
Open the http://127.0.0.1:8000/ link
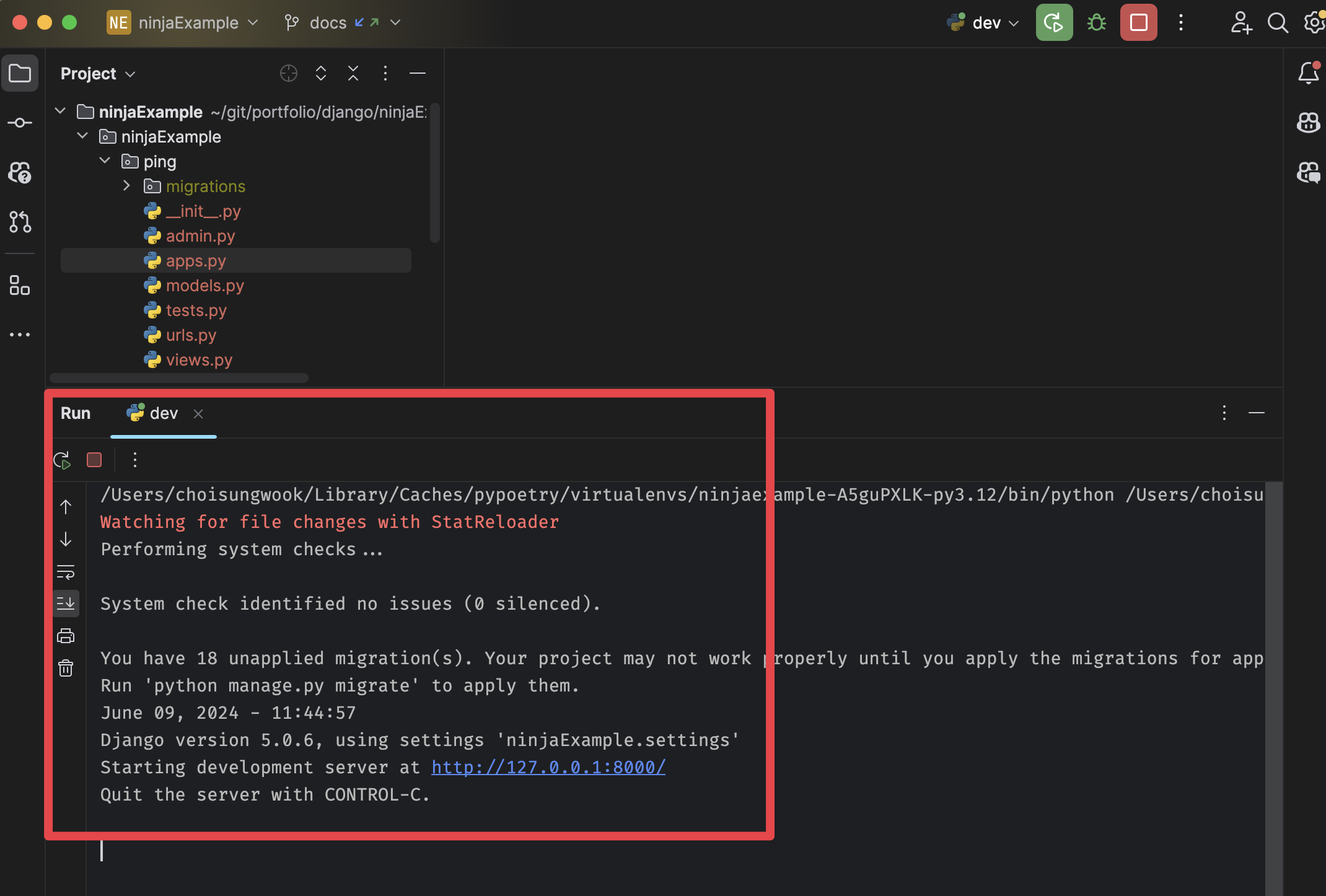coord(548,767)
